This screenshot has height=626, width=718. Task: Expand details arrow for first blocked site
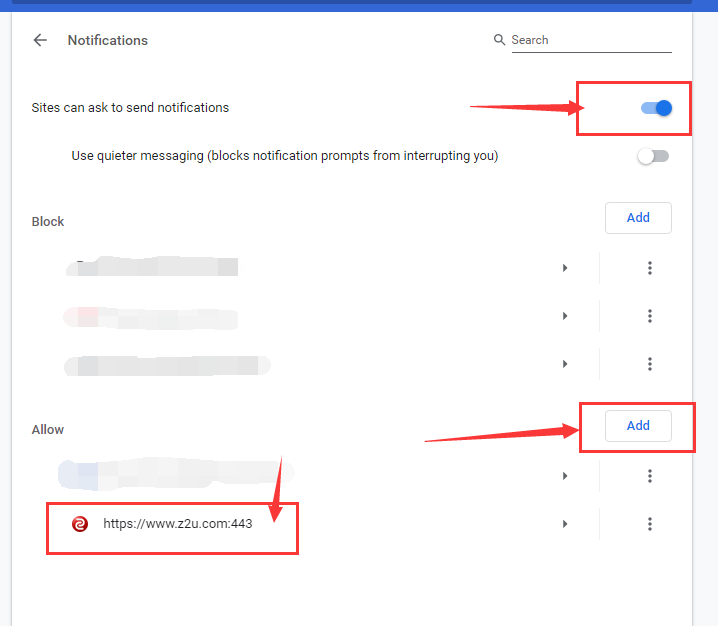[565, 268]
